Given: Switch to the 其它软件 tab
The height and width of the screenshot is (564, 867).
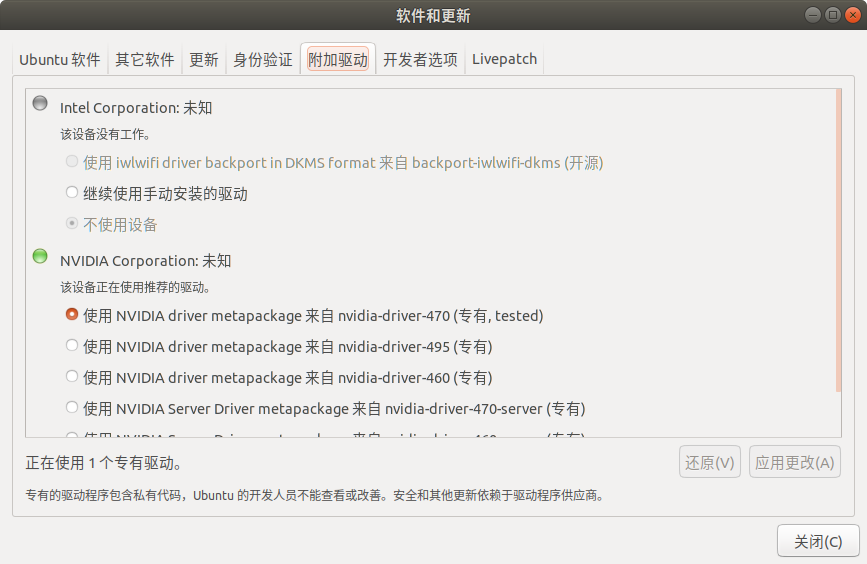Looking at the screenshot, I should pyautogui.click(x=145, y=59).
